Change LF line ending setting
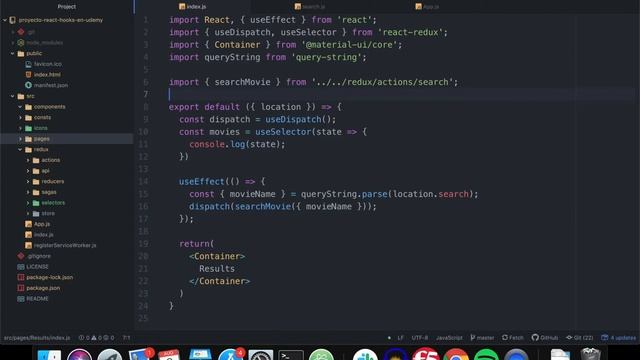The image size is (640, 360). (400, 338)
